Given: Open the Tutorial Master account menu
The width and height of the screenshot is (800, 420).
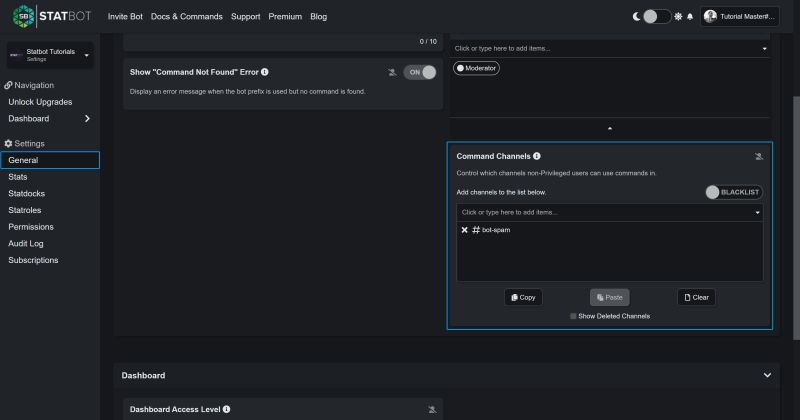Looking at the screenshot, I should pos(740,16).
